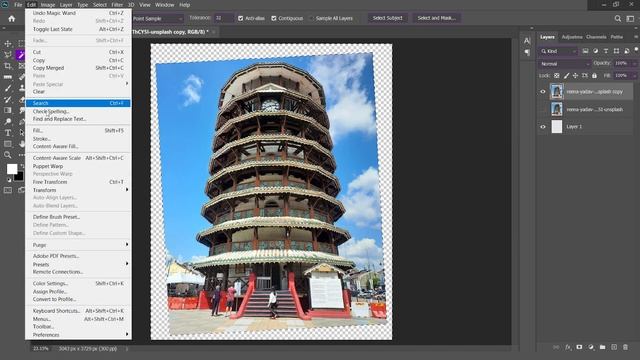
Task: Choose Content-Aware Fill menu item
Action: (78, 146)
